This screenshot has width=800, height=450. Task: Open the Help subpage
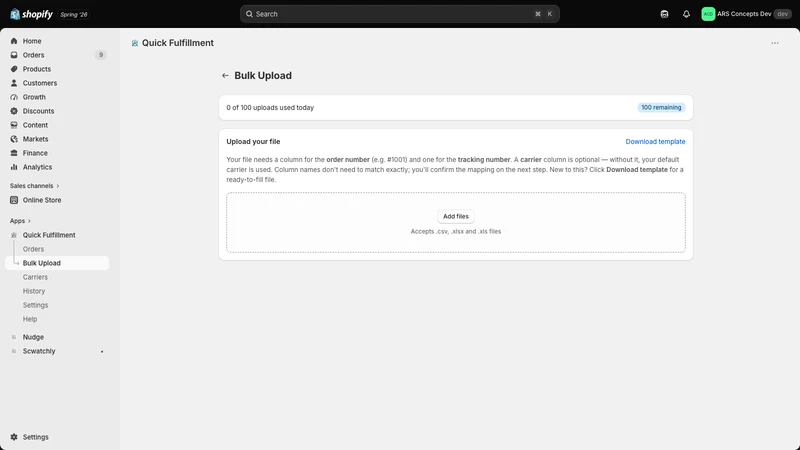pos(30,319)
